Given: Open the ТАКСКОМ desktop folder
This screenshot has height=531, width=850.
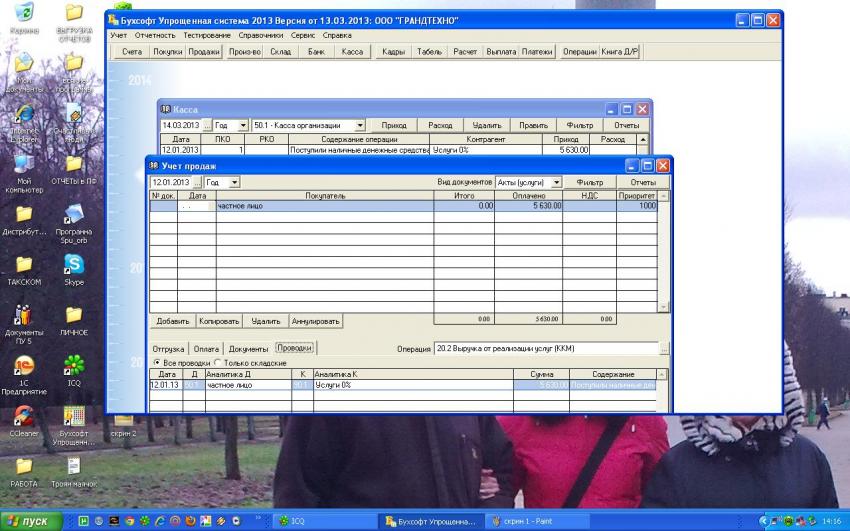Looking at the screenshot, I should [x=23, y=265].
